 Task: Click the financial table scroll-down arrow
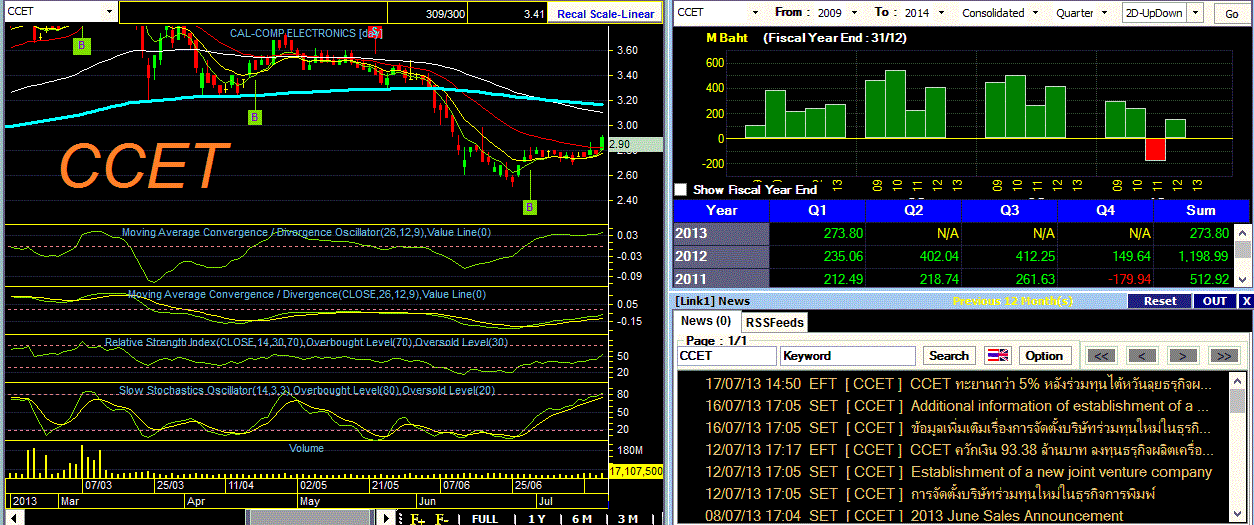pyautogui.click(x=1242, y=281)
